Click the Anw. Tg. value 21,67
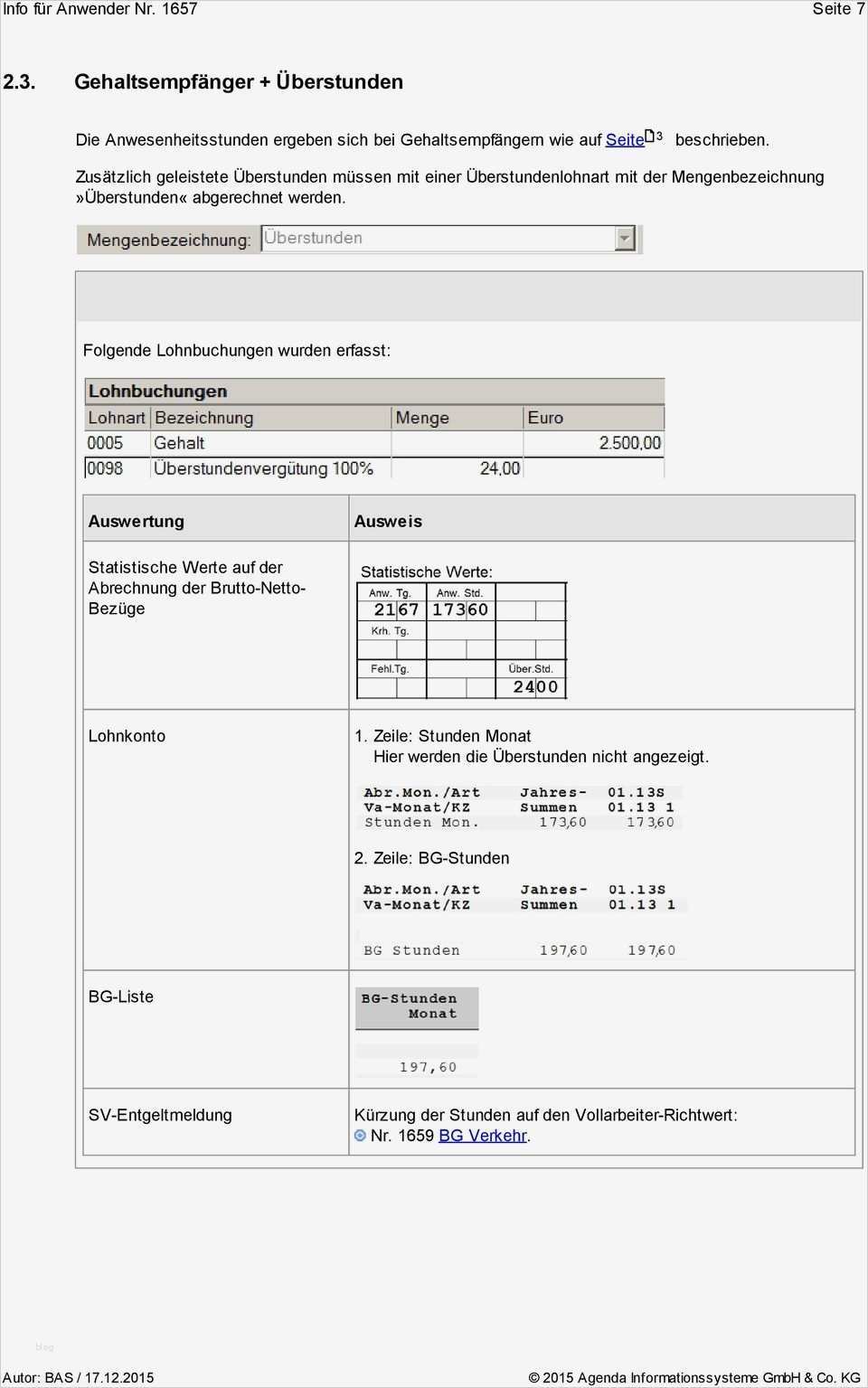Image resolution: width=868 pixels, height=1388 pixels. point(395,609)
